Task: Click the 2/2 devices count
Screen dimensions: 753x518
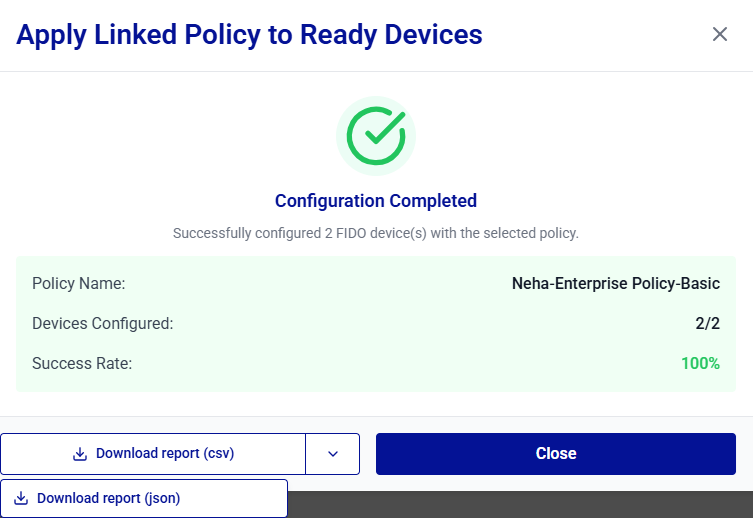Action: (x=707, y=323)
